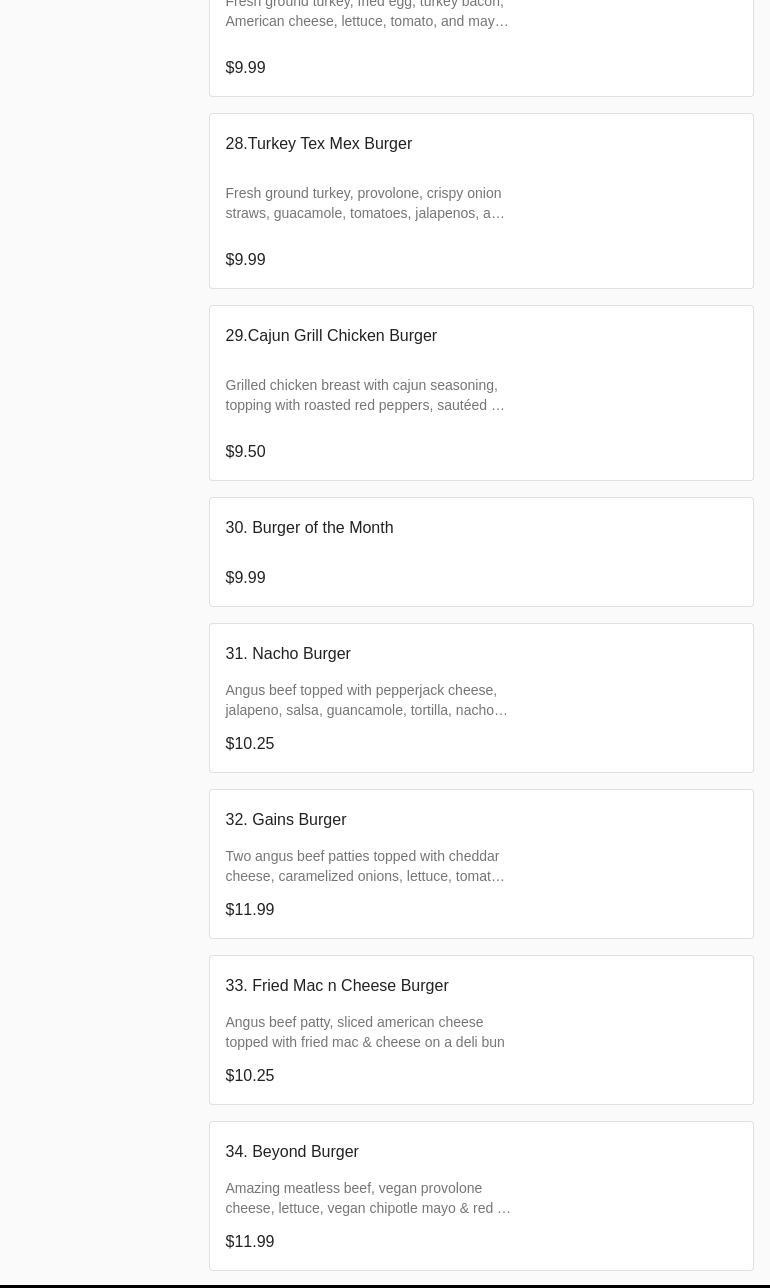Click the Burger of the Month title
Image resolution: width=770 pixels, height=1288 pixels.
[309, 528]
